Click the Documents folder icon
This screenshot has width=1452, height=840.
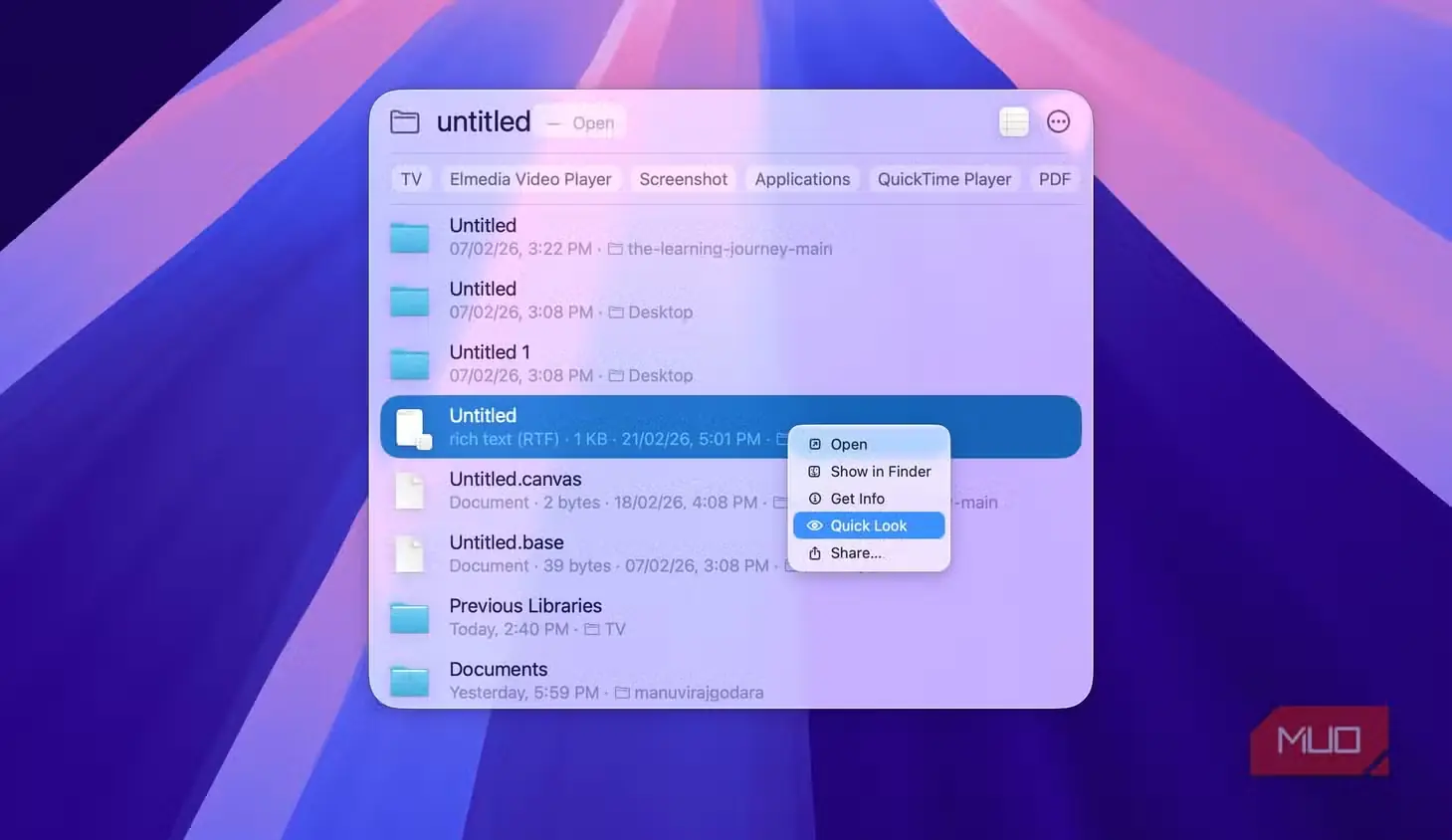tap(409, 682)
